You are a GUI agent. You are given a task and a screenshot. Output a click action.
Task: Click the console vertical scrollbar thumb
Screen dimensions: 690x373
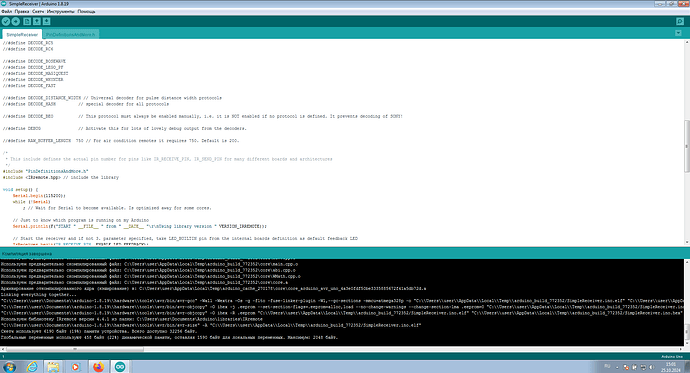point(687,331)
